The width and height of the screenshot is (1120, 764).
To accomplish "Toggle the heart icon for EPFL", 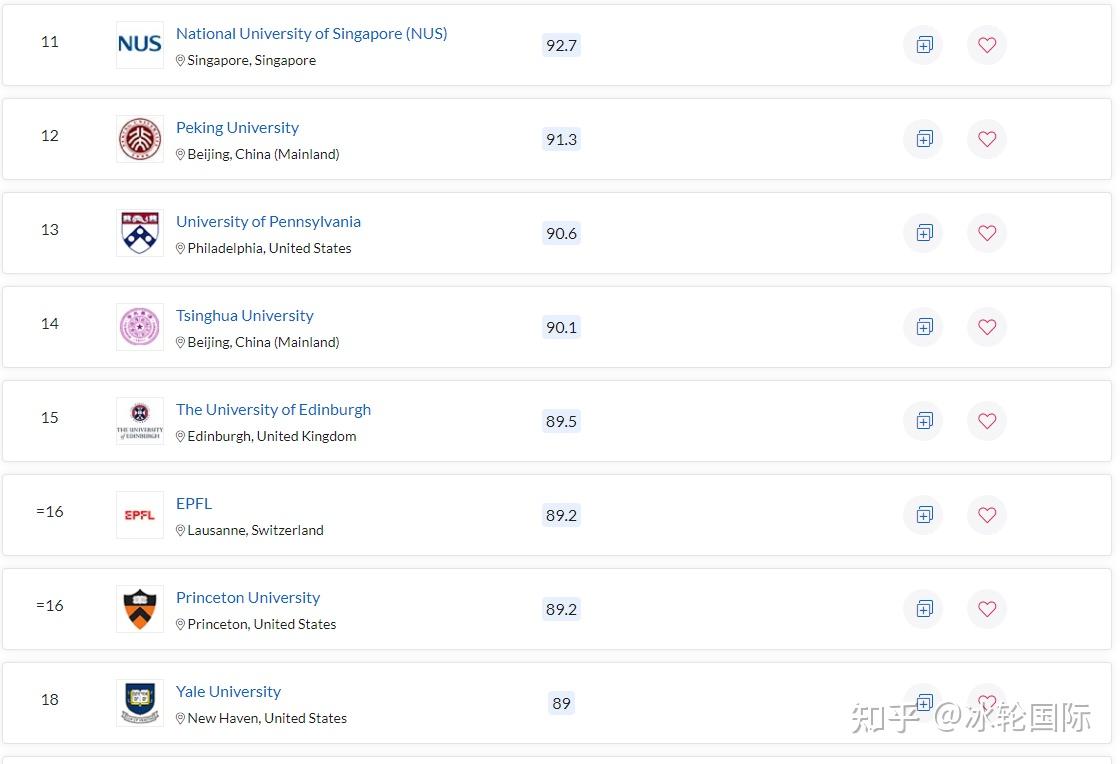I will point(987,515).
